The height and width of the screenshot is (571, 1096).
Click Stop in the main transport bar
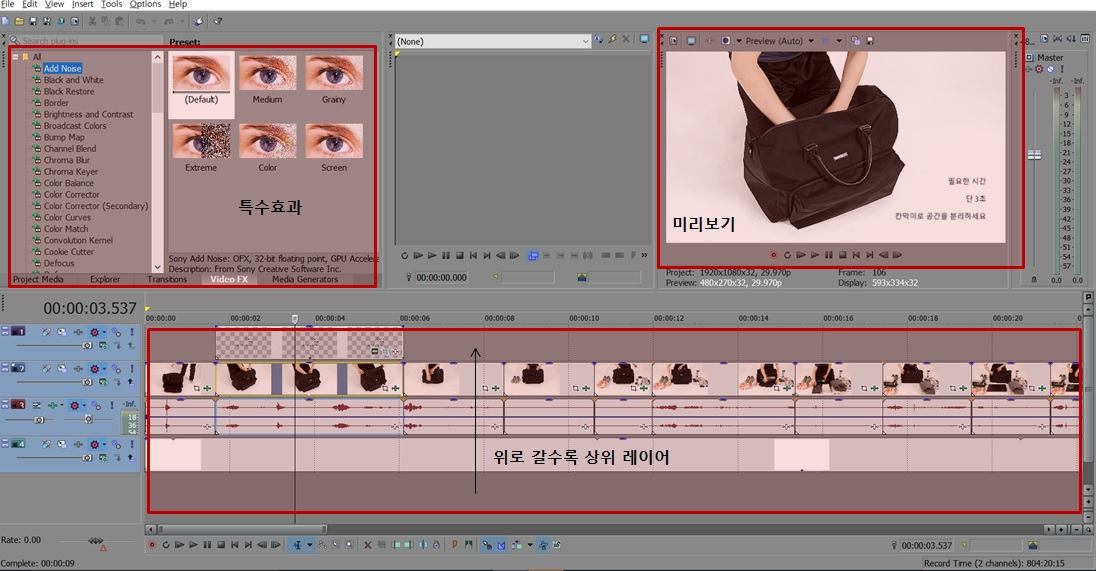pyautogui.click(x=221, y=545)
